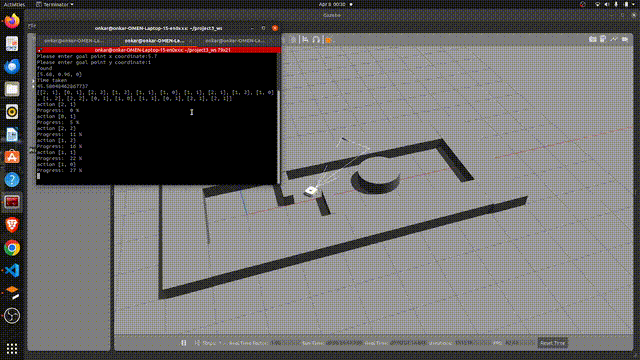This screenshot has height=360, width=640.
Task: Select the orange perspective view toolbar icon
Action: pos(328,40)
